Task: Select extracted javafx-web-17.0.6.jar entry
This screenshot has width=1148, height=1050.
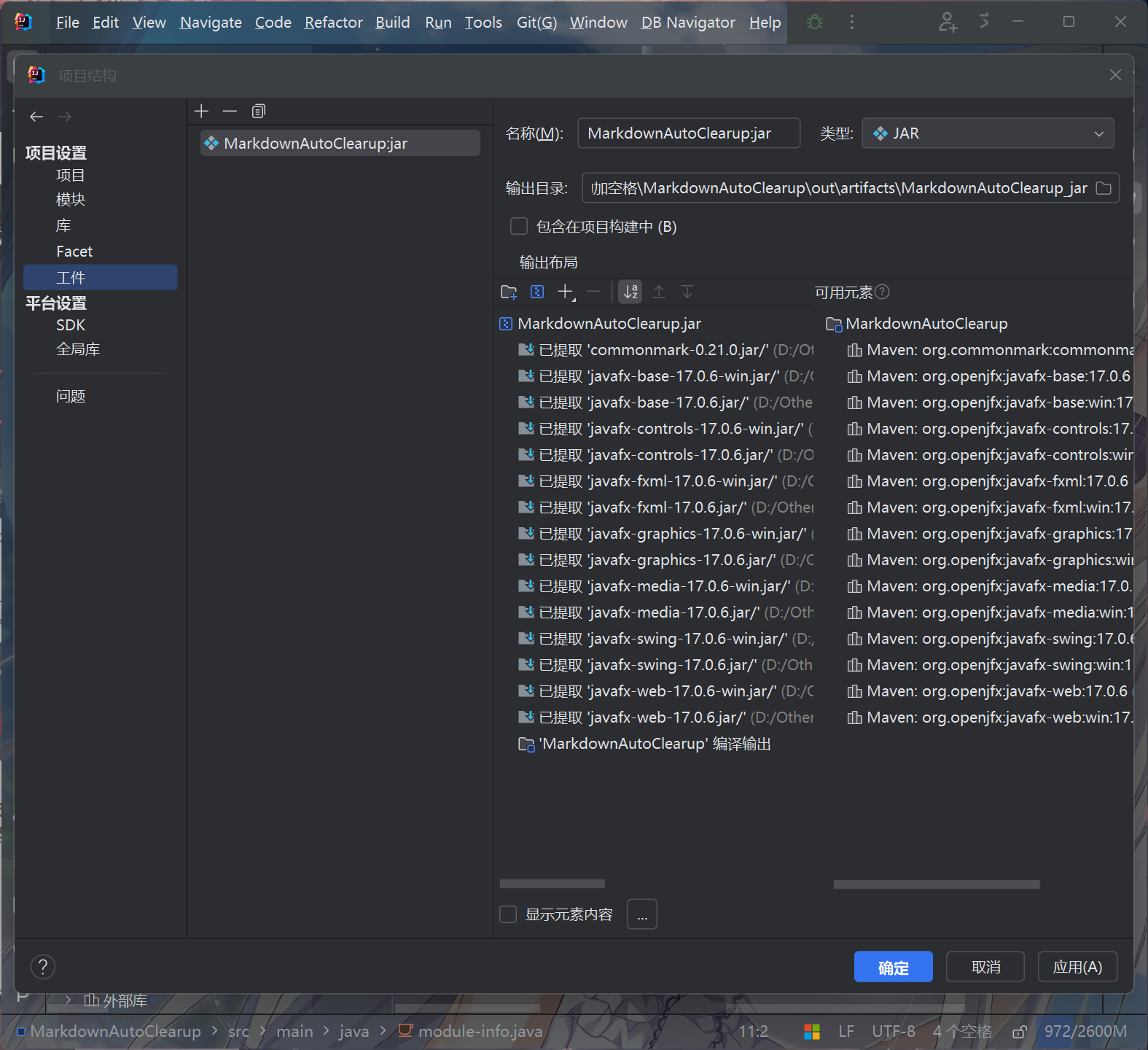Action: [665, 717]
